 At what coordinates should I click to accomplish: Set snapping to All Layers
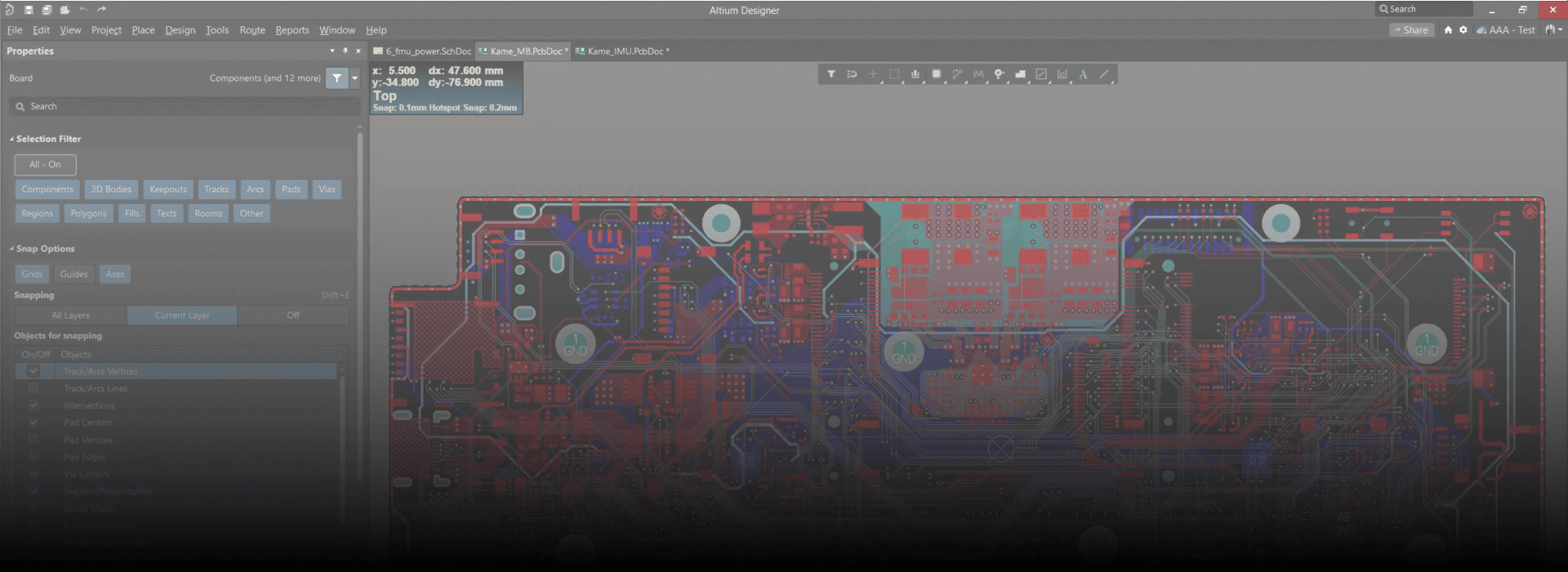[71, 315]
